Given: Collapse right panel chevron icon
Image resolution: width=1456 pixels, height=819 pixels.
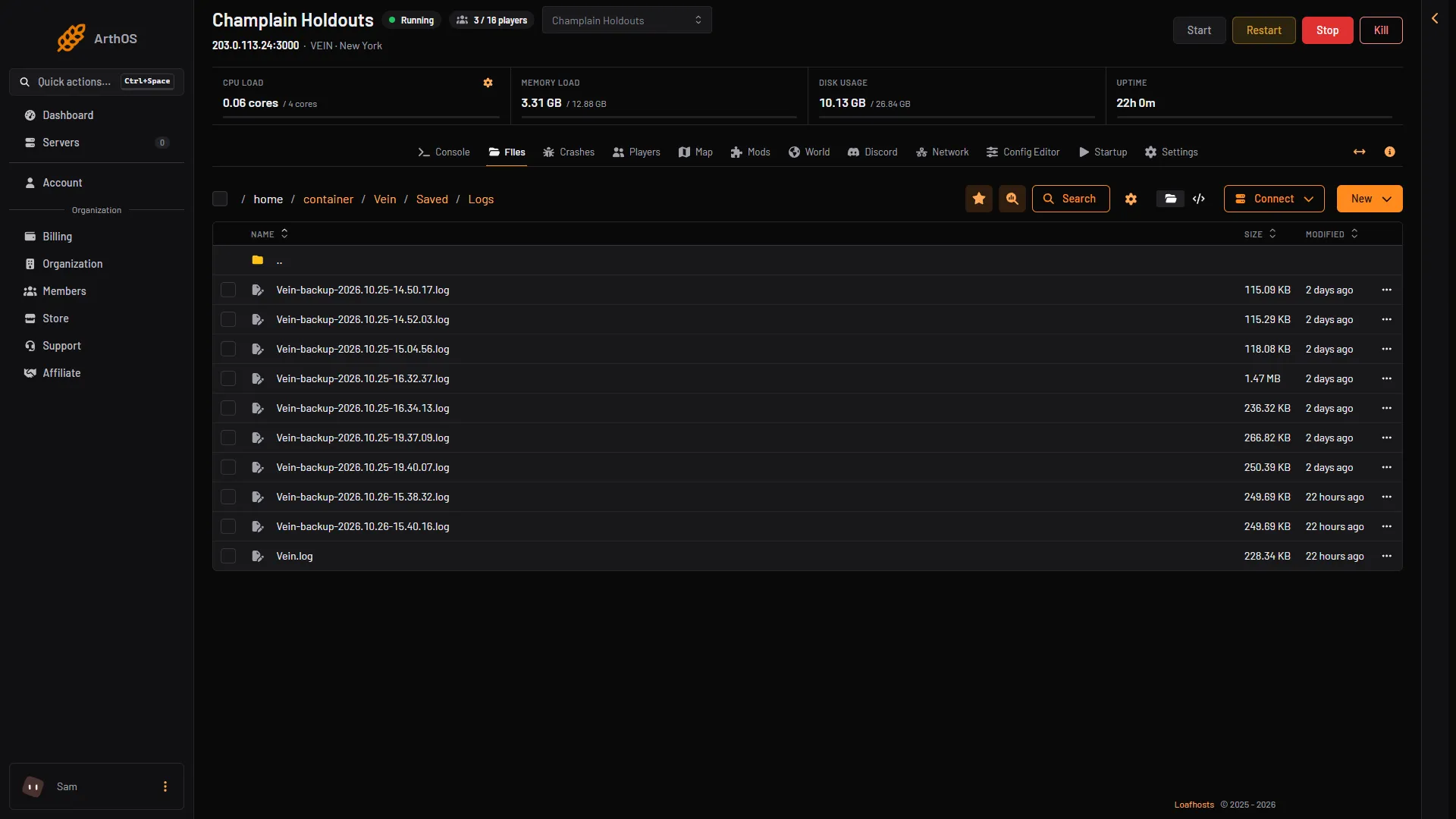Looking at the screenshot, I should (x=1435, y=18).
